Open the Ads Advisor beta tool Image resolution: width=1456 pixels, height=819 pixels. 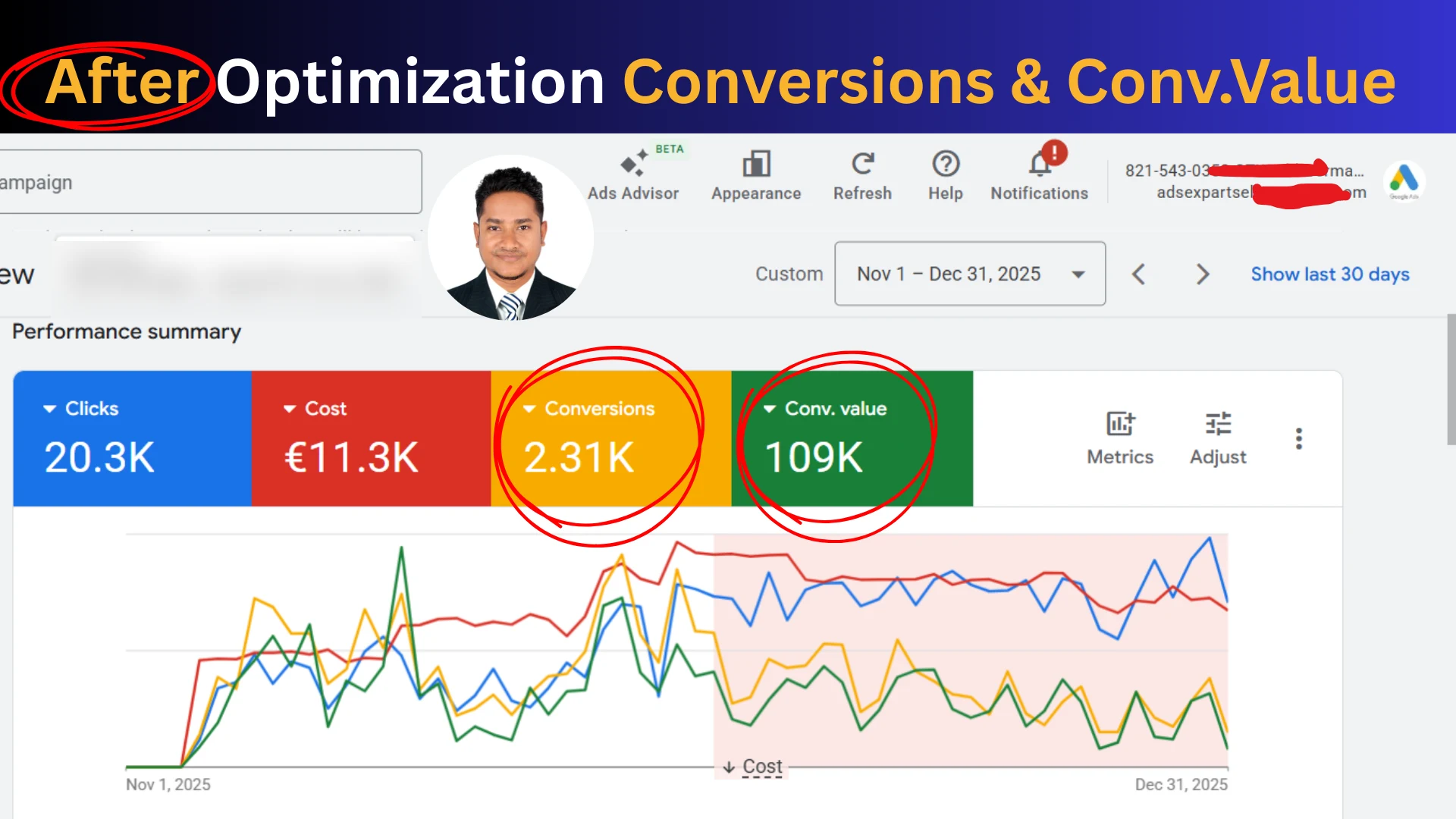[x=634, y=174]
